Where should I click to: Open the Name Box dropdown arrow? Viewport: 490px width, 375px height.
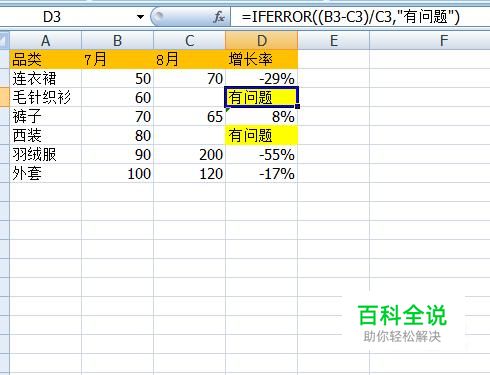pos(140,17)
